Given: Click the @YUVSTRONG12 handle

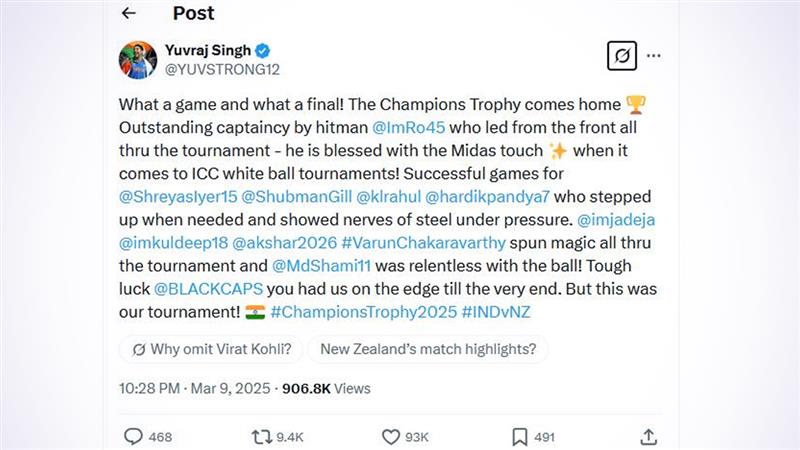Looking at the screenshot, I should click(x=220, y=70).
